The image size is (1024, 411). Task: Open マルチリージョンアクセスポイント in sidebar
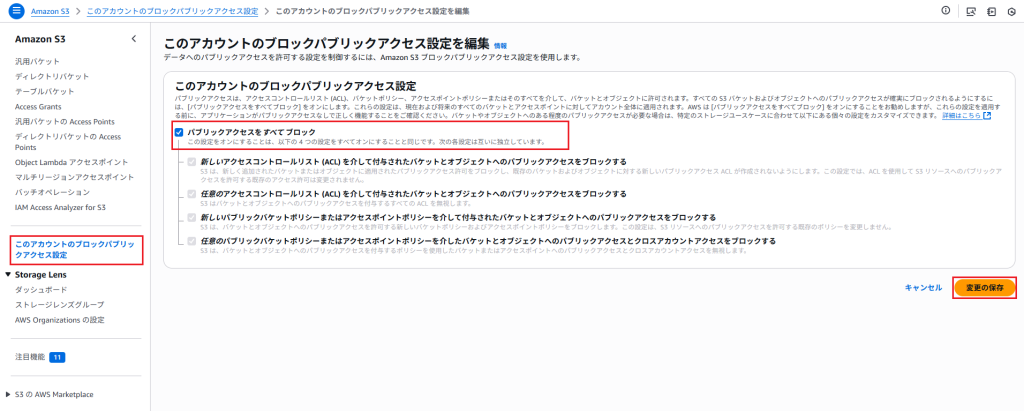click(x=74, y=177)
